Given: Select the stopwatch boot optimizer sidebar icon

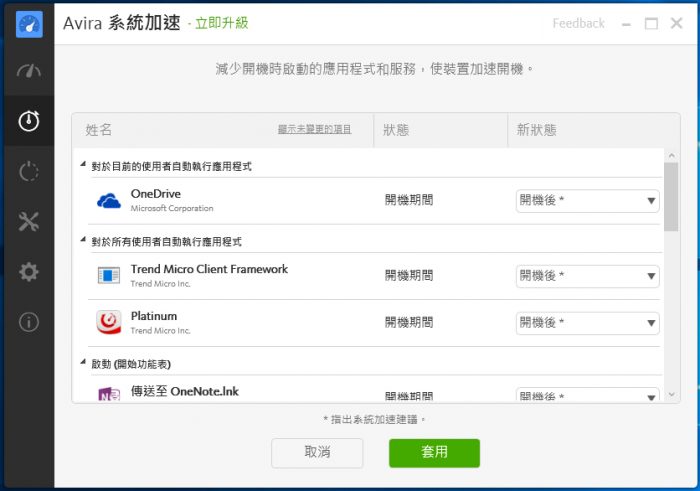Looking at the screenshot, I should click(29, 121).
